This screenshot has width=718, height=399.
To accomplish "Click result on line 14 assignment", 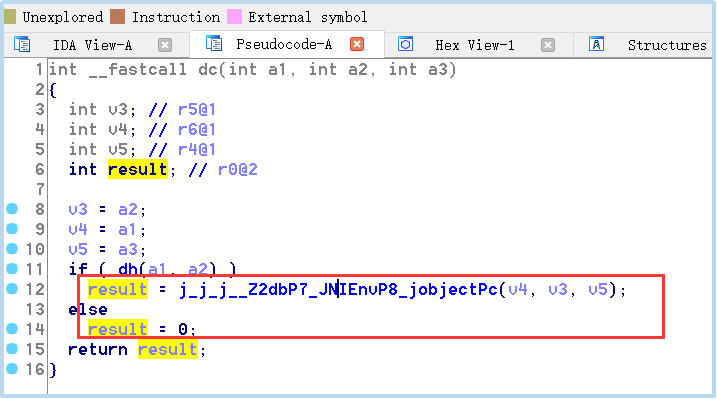I will click(x=118, y=329).
